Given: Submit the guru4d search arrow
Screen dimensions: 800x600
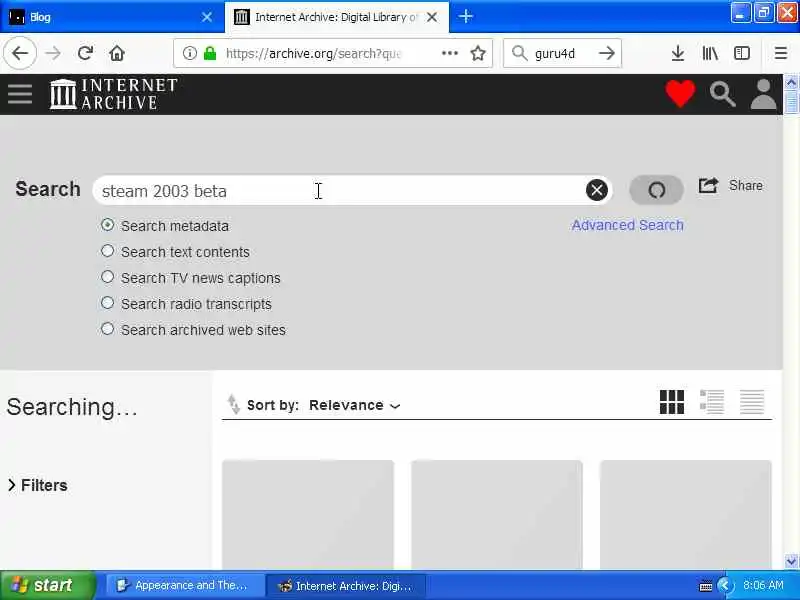Looking at the screenshot, I should pyautogui.click(x=607, y=53).
